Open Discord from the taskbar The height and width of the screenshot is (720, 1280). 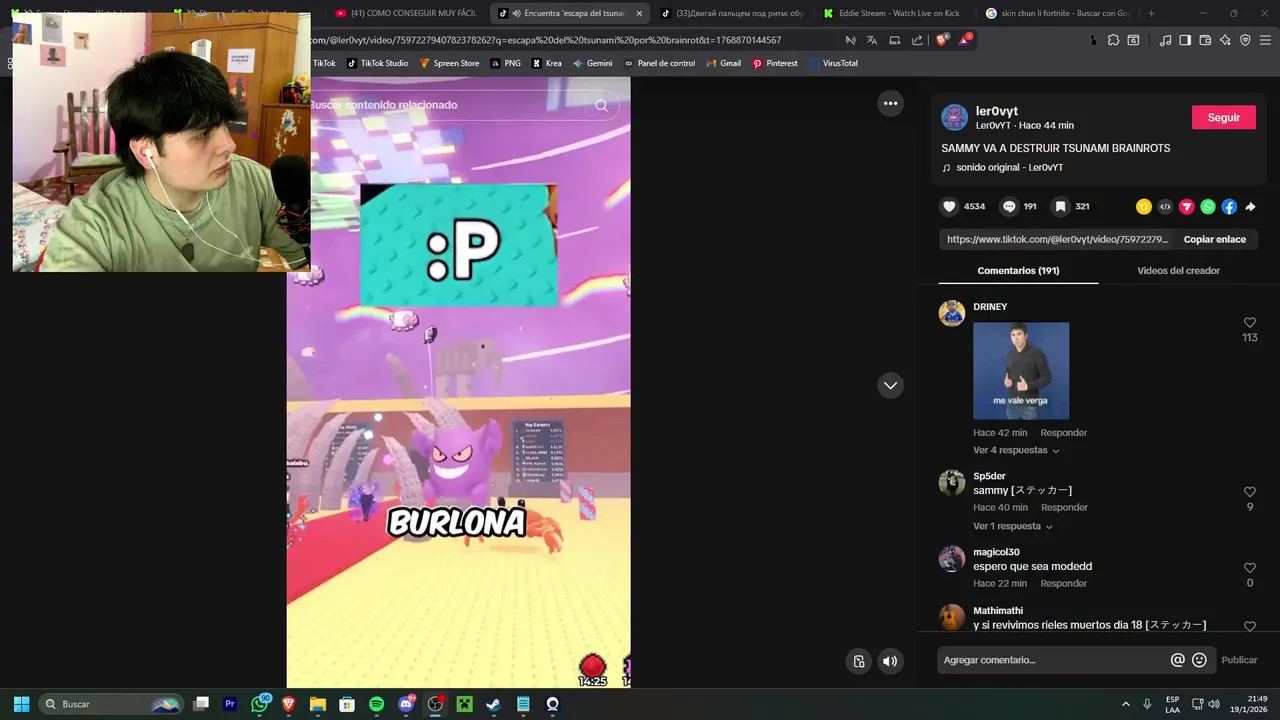pyautogui.click(x=406, y=704)
